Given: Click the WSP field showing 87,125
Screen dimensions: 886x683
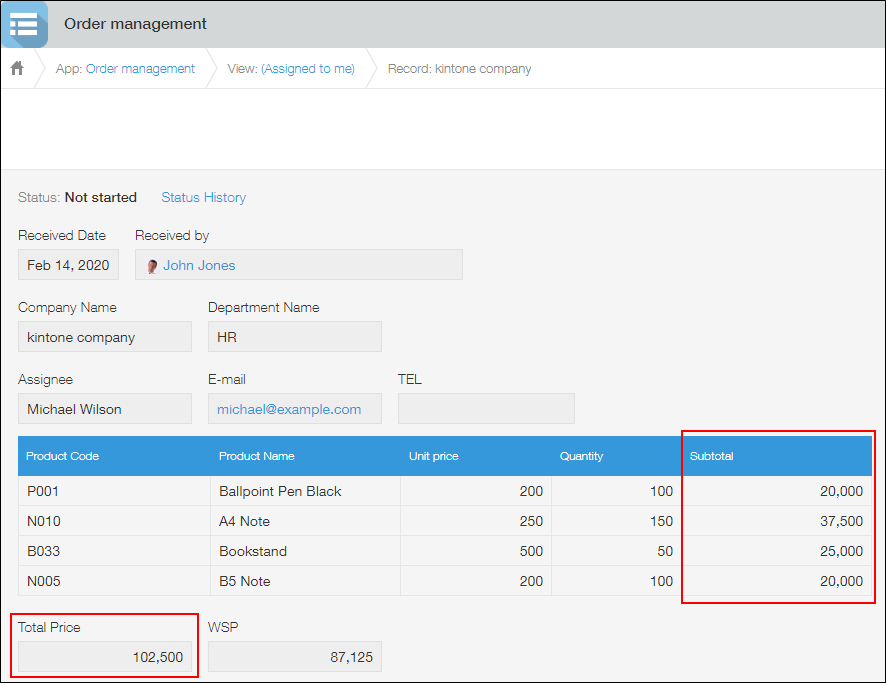Looking at the screenshot, I should [x=294, y=657].
